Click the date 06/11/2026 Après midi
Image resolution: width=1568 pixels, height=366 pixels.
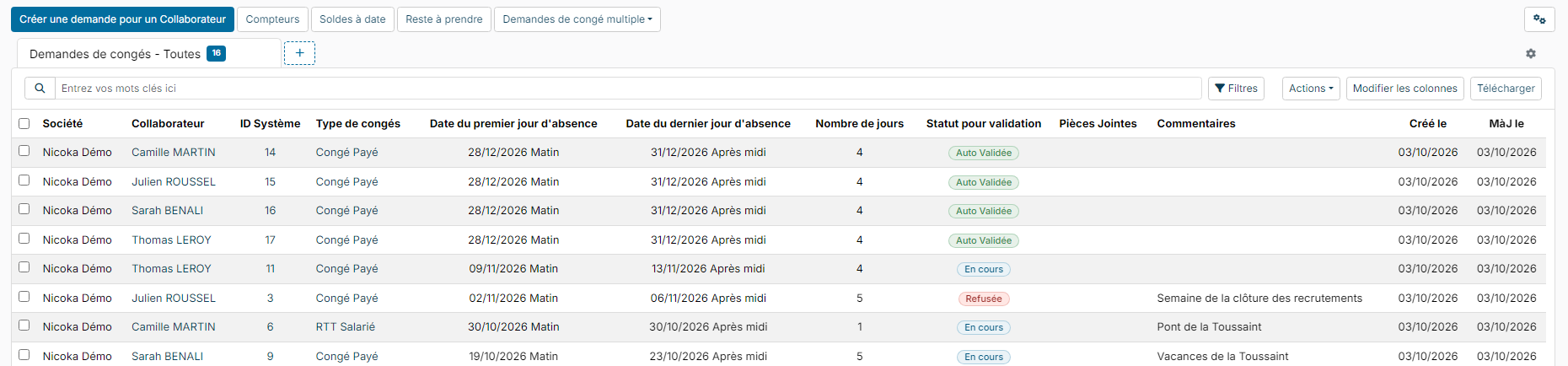coord(708,299)
